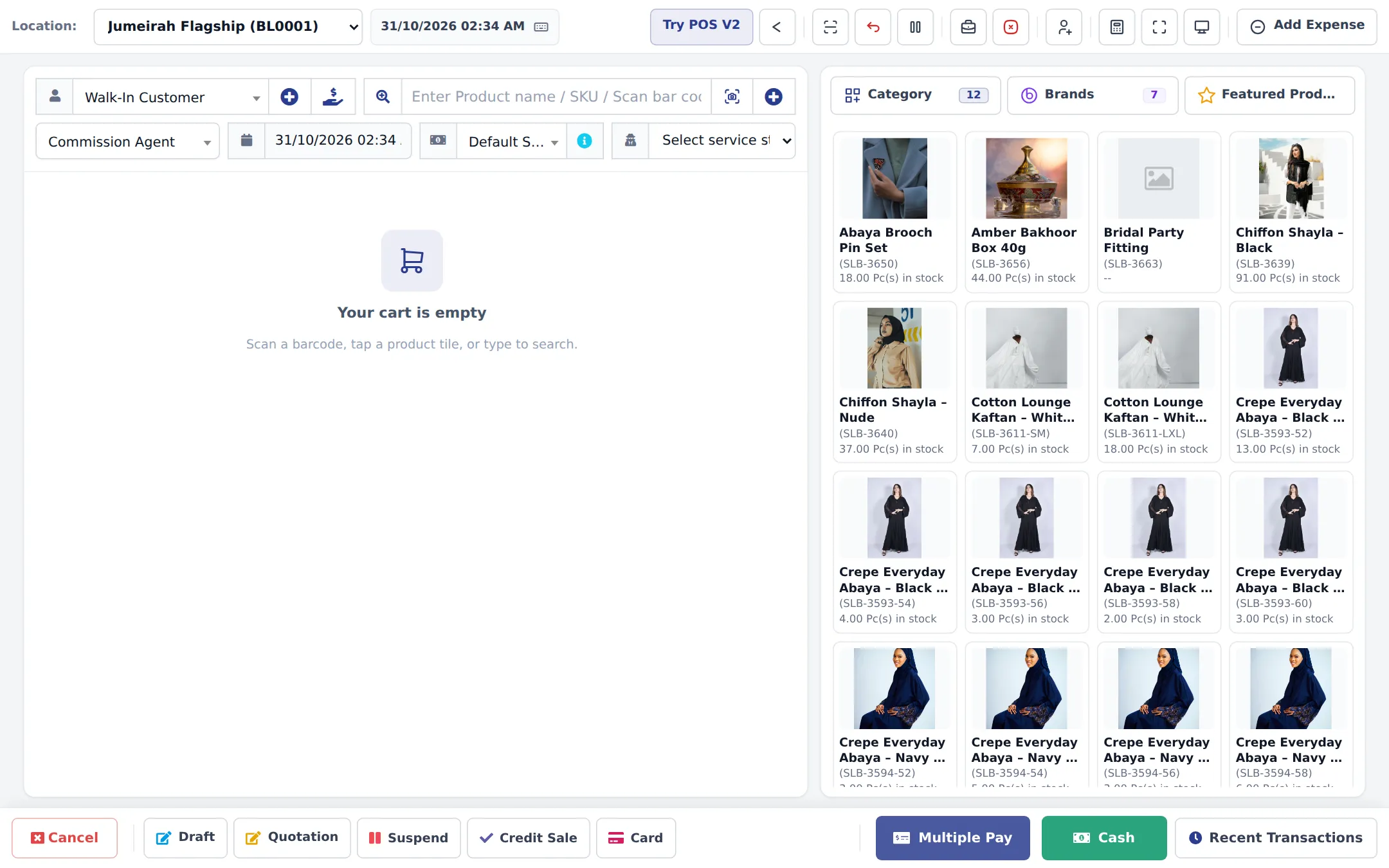Open the cash register briefcase icon
The image size is (1389, 868).
(x=968, y=27)
